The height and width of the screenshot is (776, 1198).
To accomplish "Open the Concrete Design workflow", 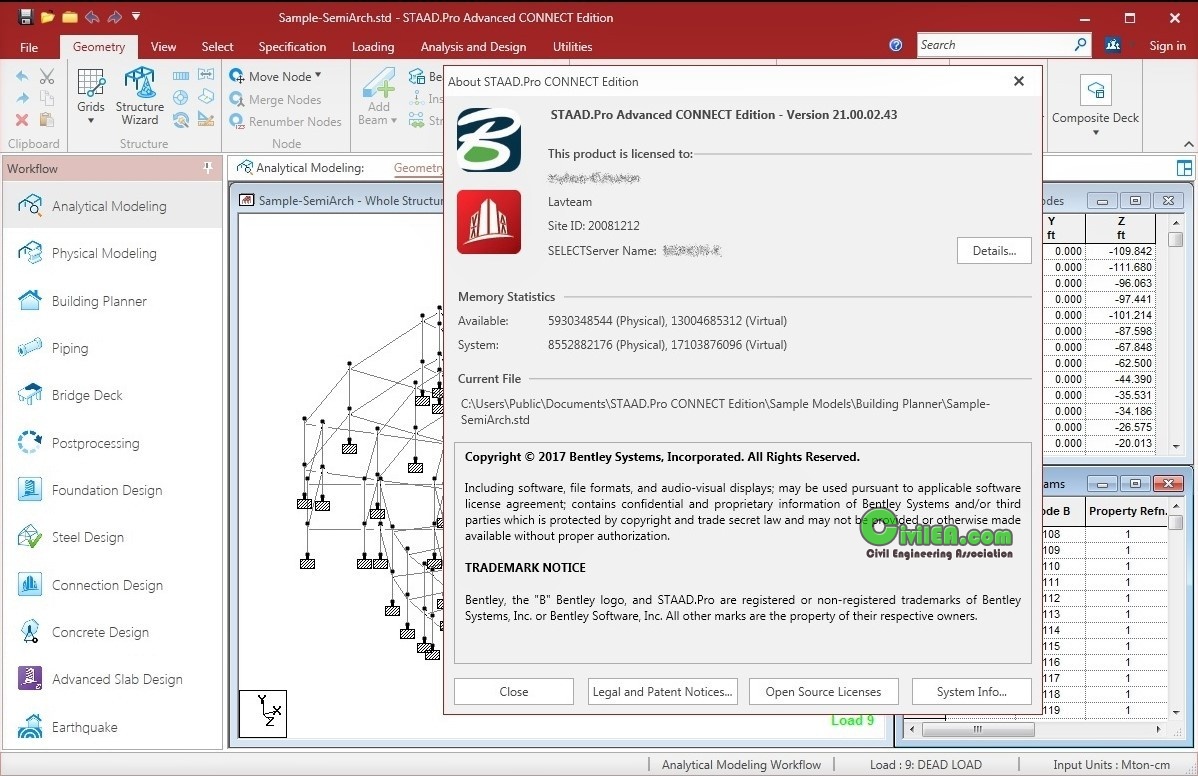I will click(x=112, y=632).
